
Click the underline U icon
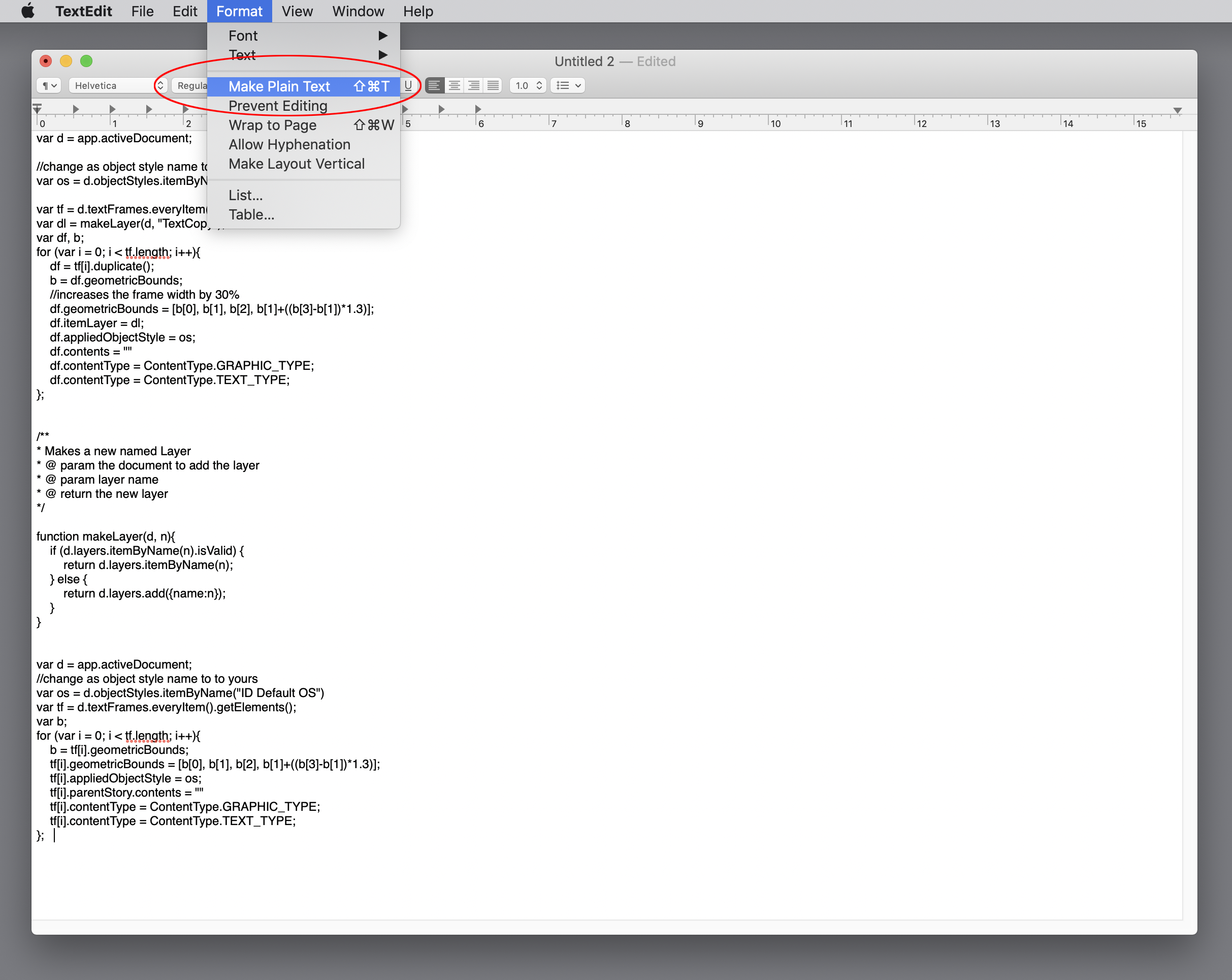point(408,86)
